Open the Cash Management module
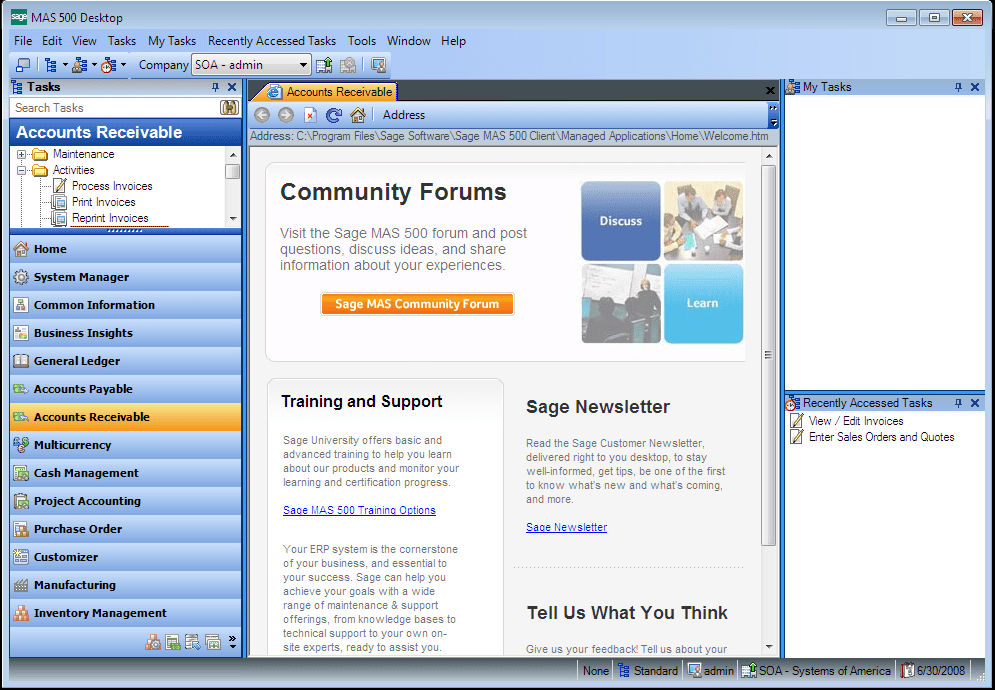Image resolution: width=995 pixels, height=690 pixels. tap(126, 473)
